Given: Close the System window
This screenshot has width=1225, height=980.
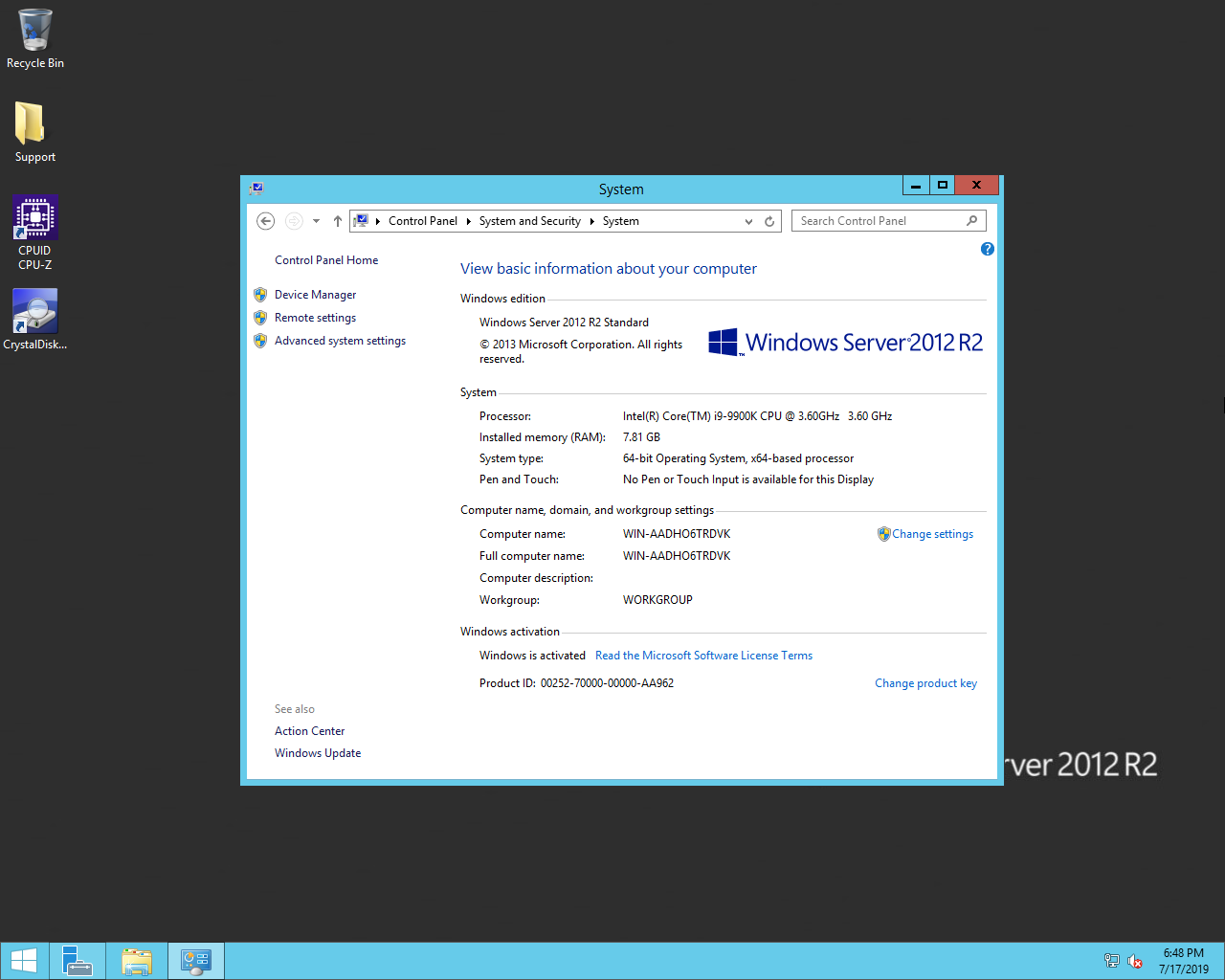Looking at the screenshot, I should pos(976,186).
